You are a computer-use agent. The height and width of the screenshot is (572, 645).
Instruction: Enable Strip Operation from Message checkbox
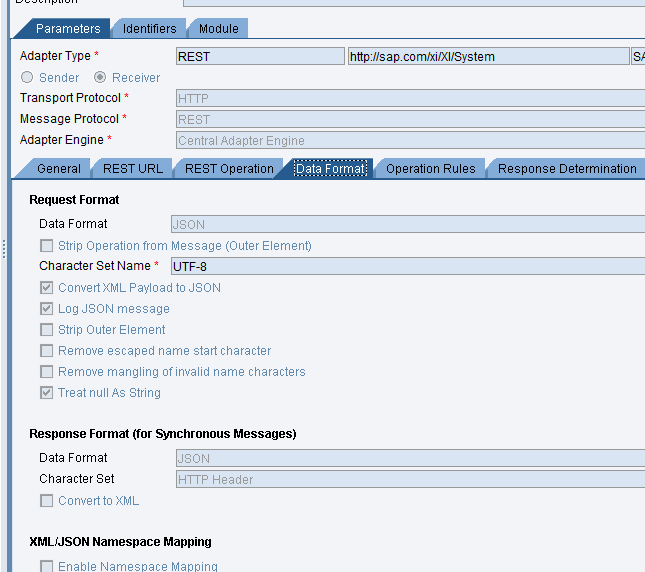tap(47, 246)
